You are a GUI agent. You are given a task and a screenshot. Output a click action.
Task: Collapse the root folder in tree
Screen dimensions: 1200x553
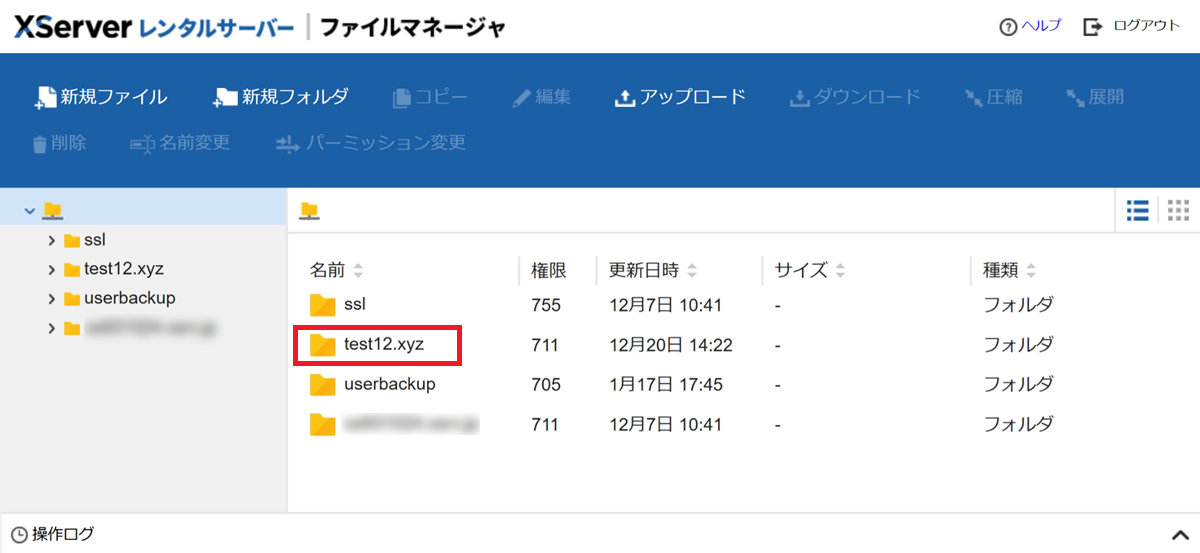pyautogui.click(x=30, y=211)
